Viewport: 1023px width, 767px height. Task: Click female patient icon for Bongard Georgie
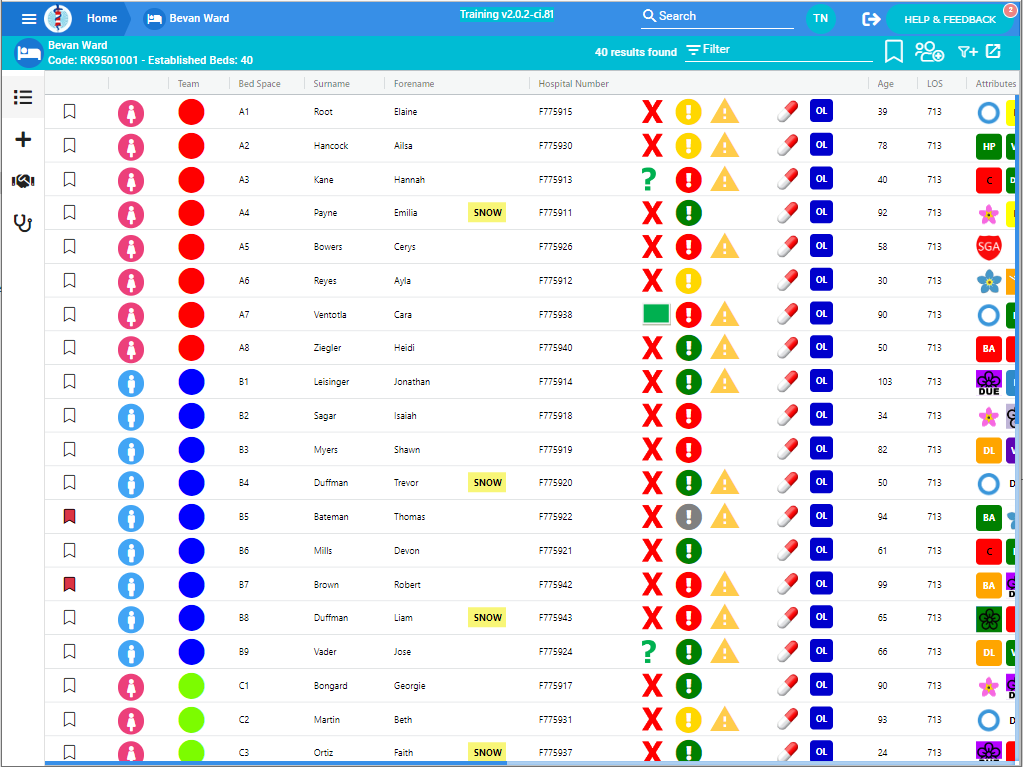click(x=131, y=686)
